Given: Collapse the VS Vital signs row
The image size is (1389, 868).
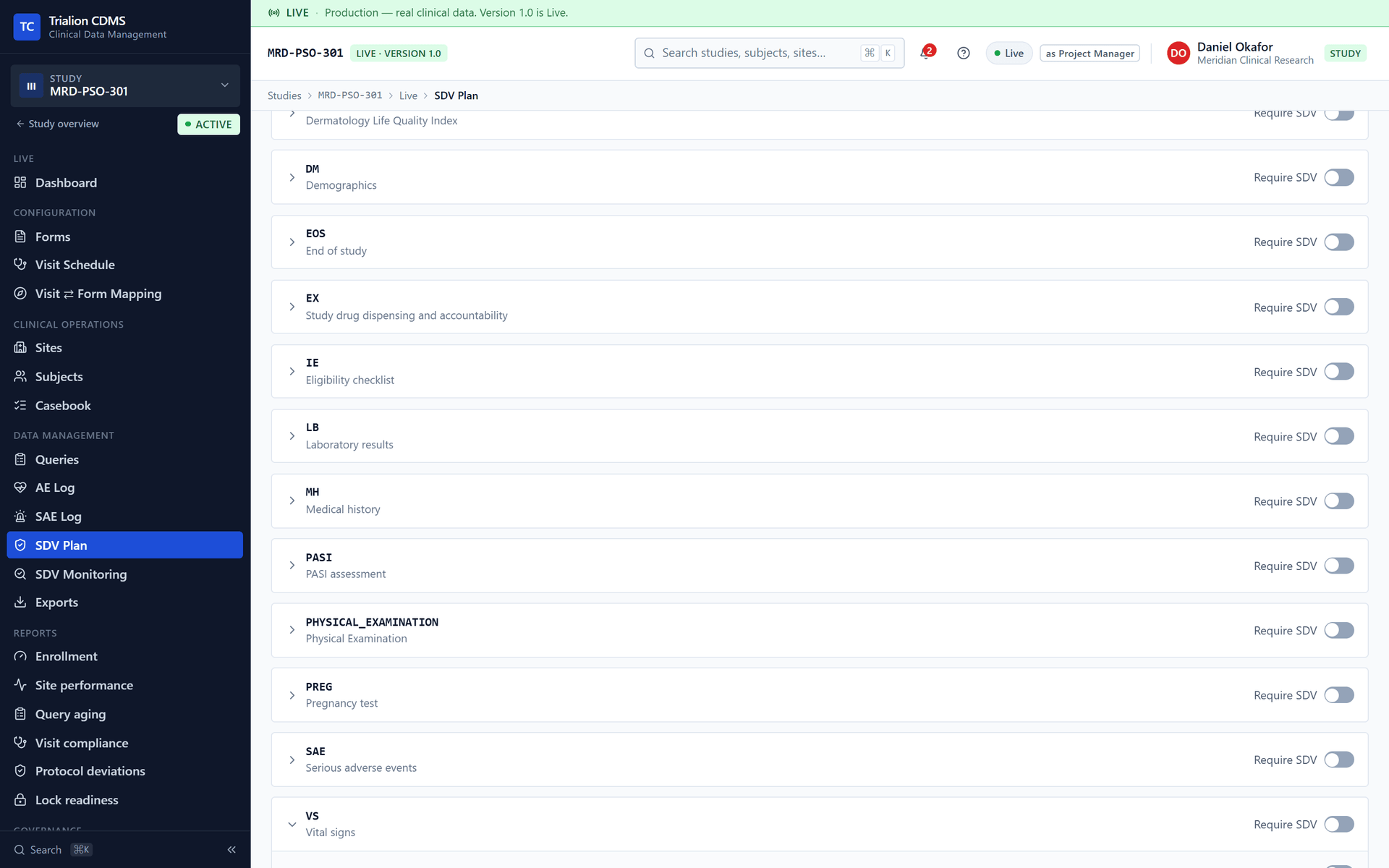Looking at the screenshot, I should click(x=292, y=824).
